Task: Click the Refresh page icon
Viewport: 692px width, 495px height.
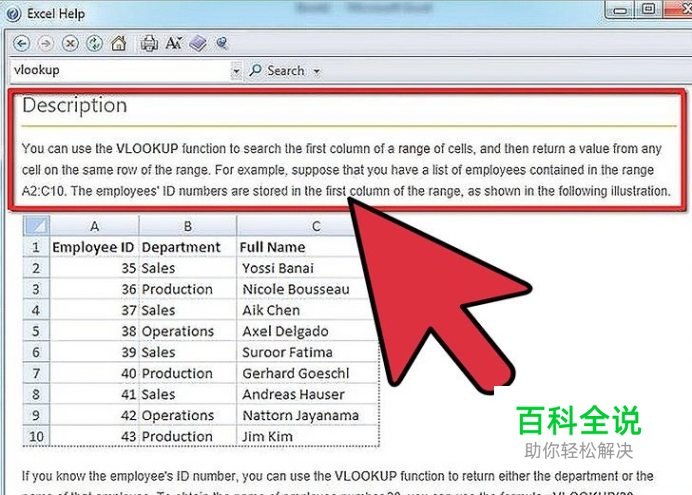Action: tap(94, 43)
